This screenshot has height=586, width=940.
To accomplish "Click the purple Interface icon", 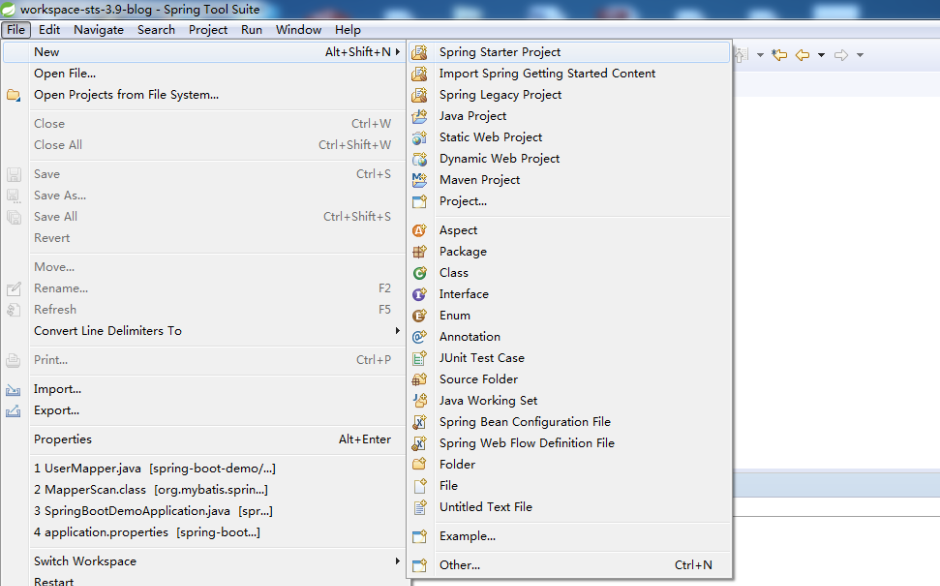I will point(420,294).
